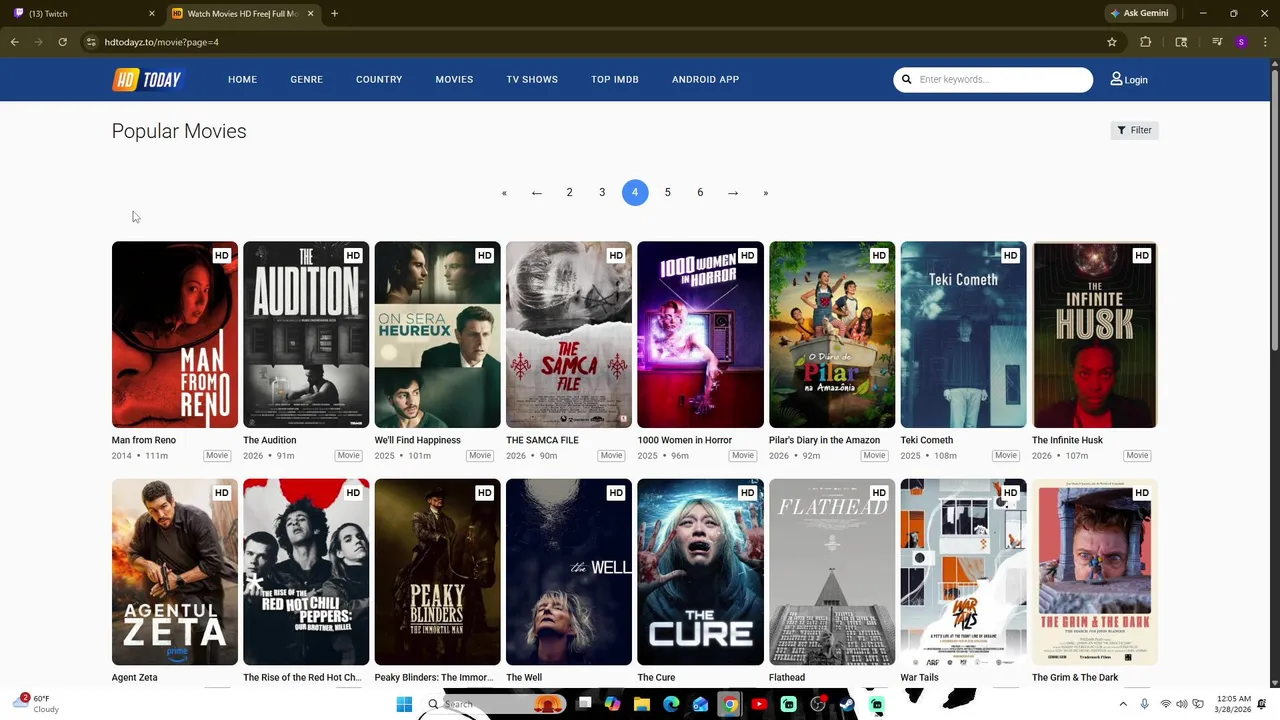Click the HD Today site logo

click(147, 80)
